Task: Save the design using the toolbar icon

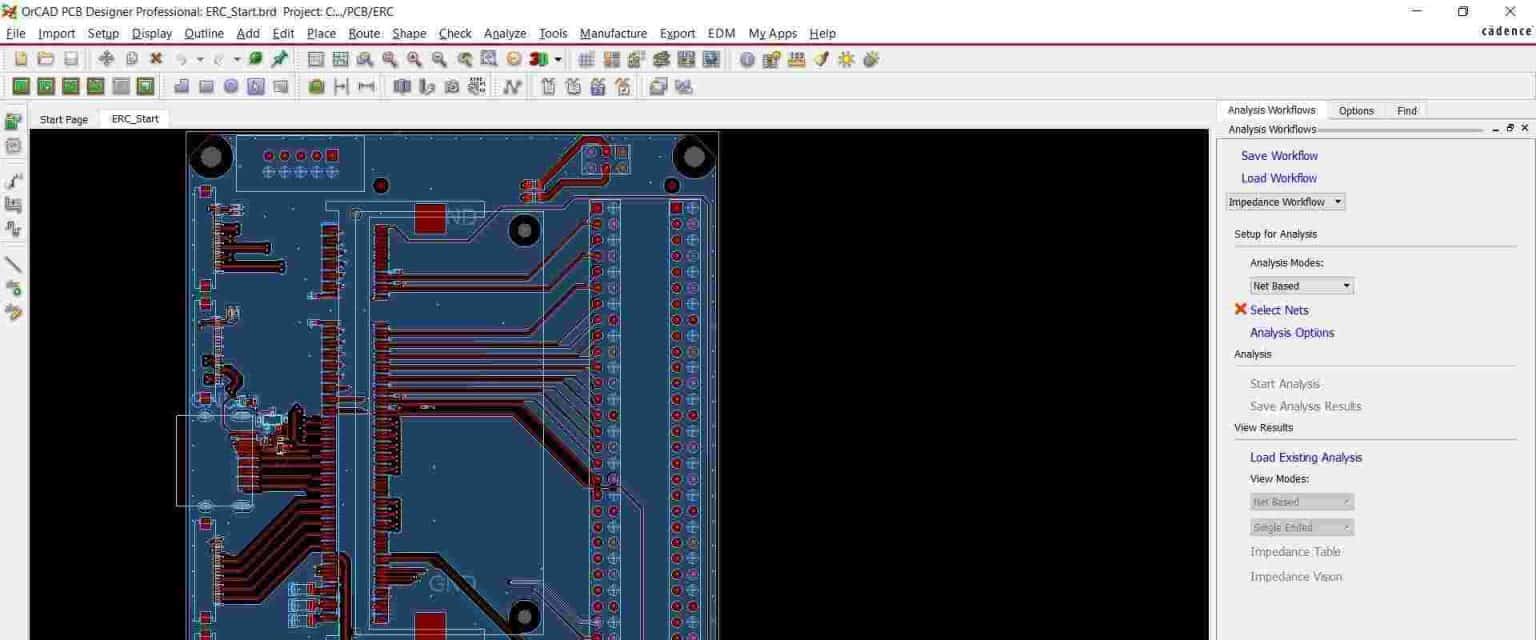Action: pos(71,60)
